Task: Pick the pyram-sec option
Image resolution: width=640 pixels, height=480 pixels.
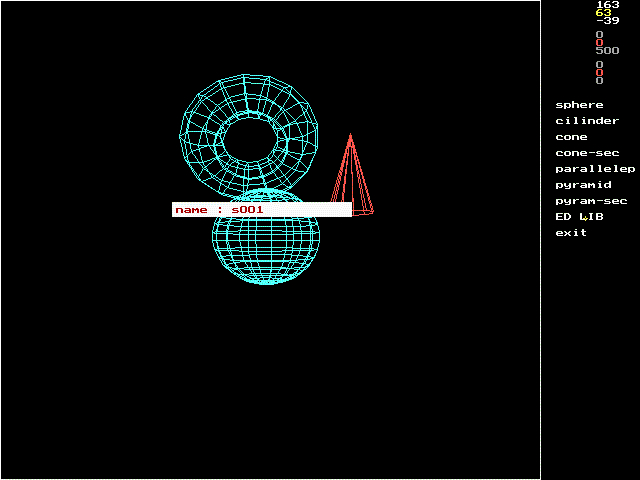Action: (x=591, y=201)
